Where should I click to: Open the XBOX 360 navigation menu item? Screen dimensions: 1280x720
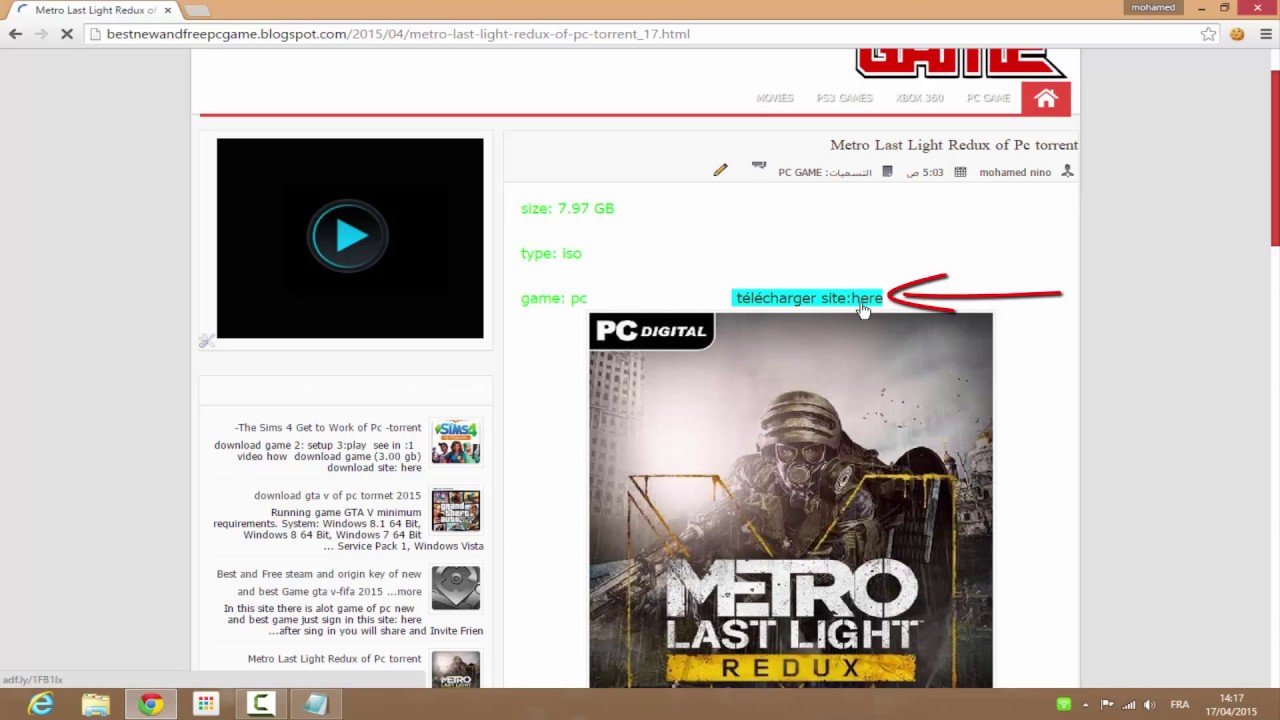coord(920,98)
